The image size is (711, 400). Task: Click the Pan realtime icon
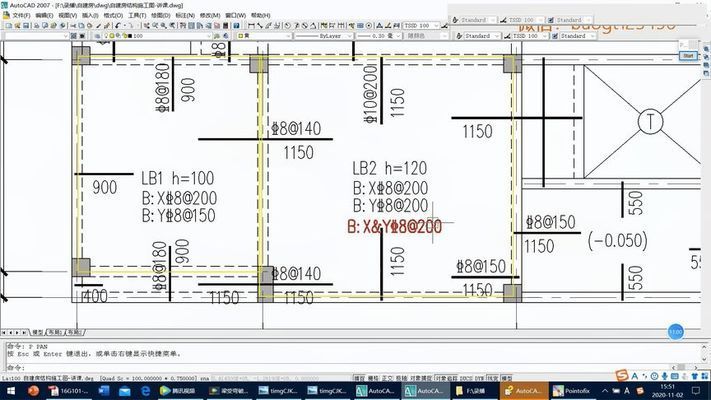(x=146, y=26)
